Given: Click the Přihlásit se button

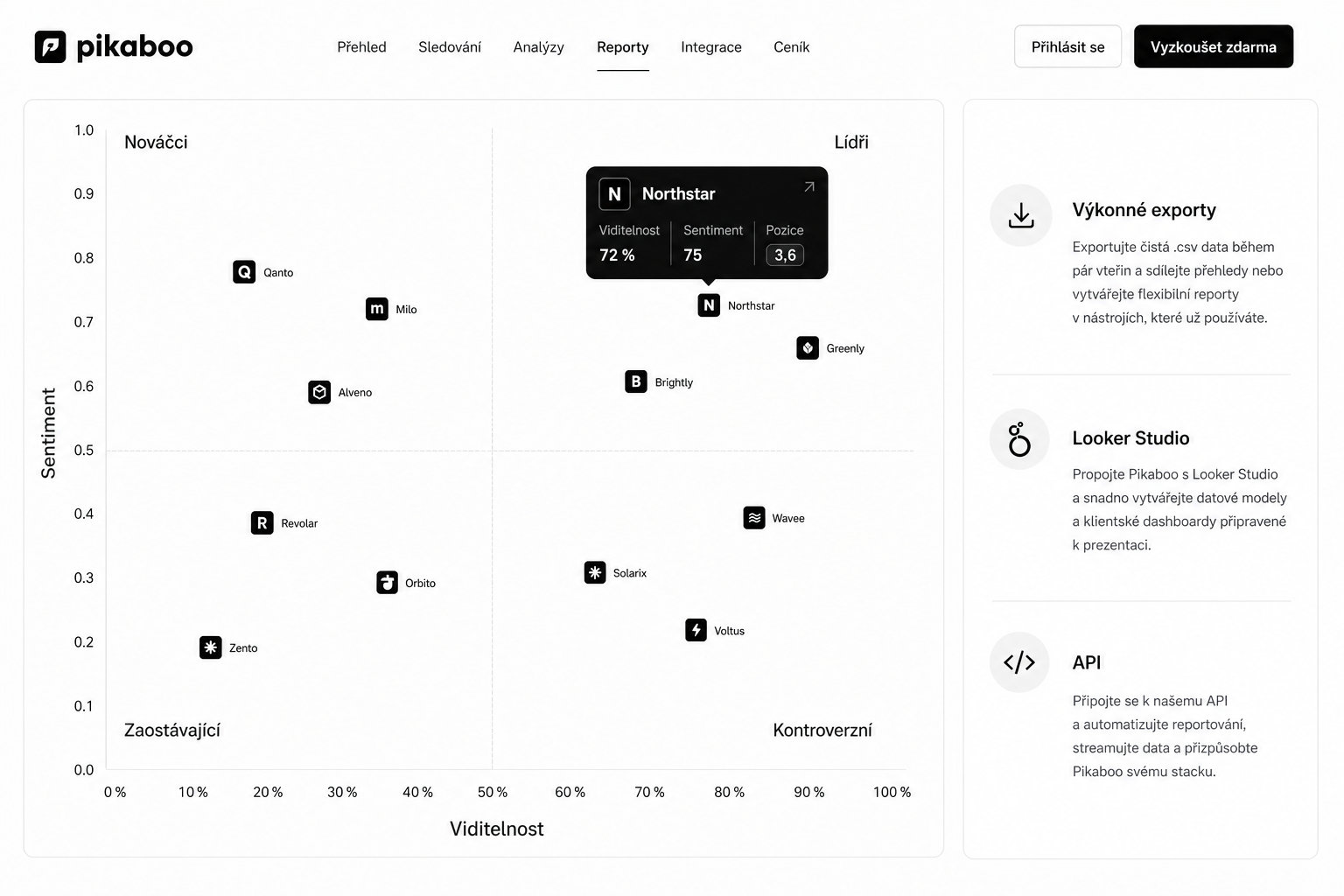Looking at the screenshot, I should tap(1067, 47).
